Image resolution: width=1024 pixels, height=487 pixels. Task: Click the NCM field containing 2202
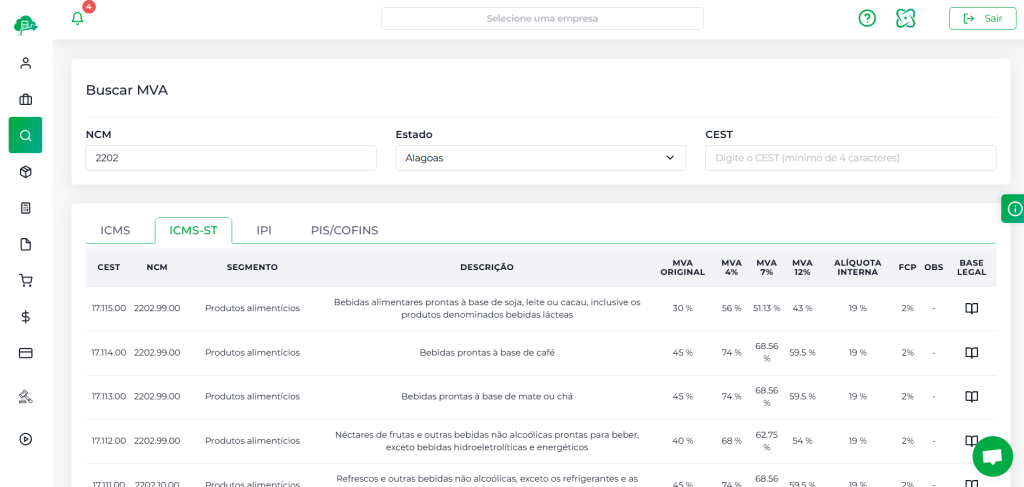[x=230, y=158]
